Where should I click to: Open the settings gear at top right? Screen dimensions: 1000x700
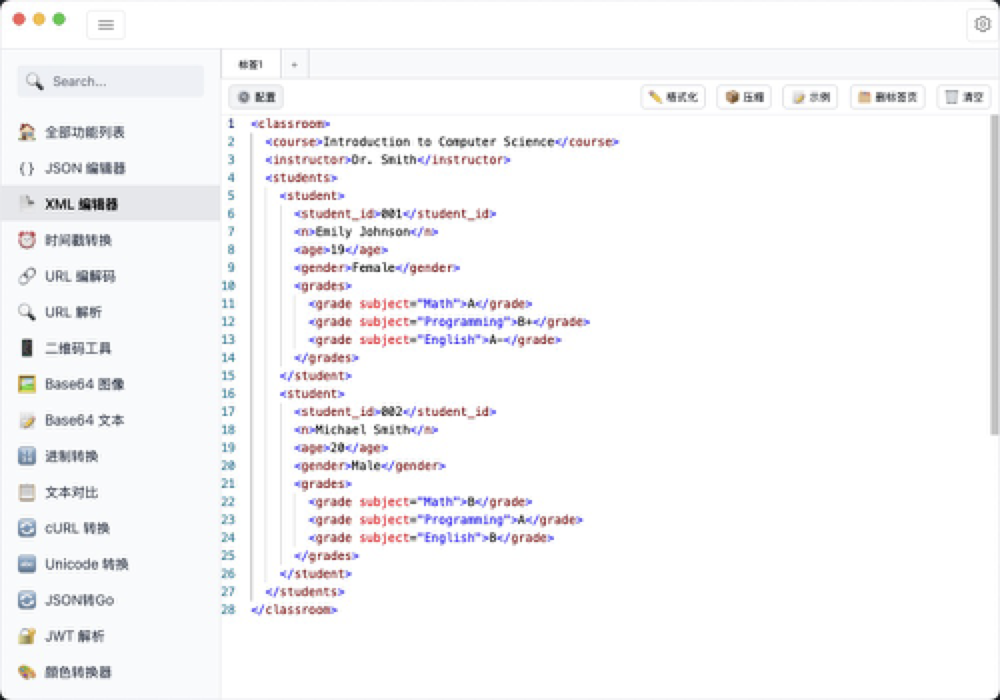[982, 24]
